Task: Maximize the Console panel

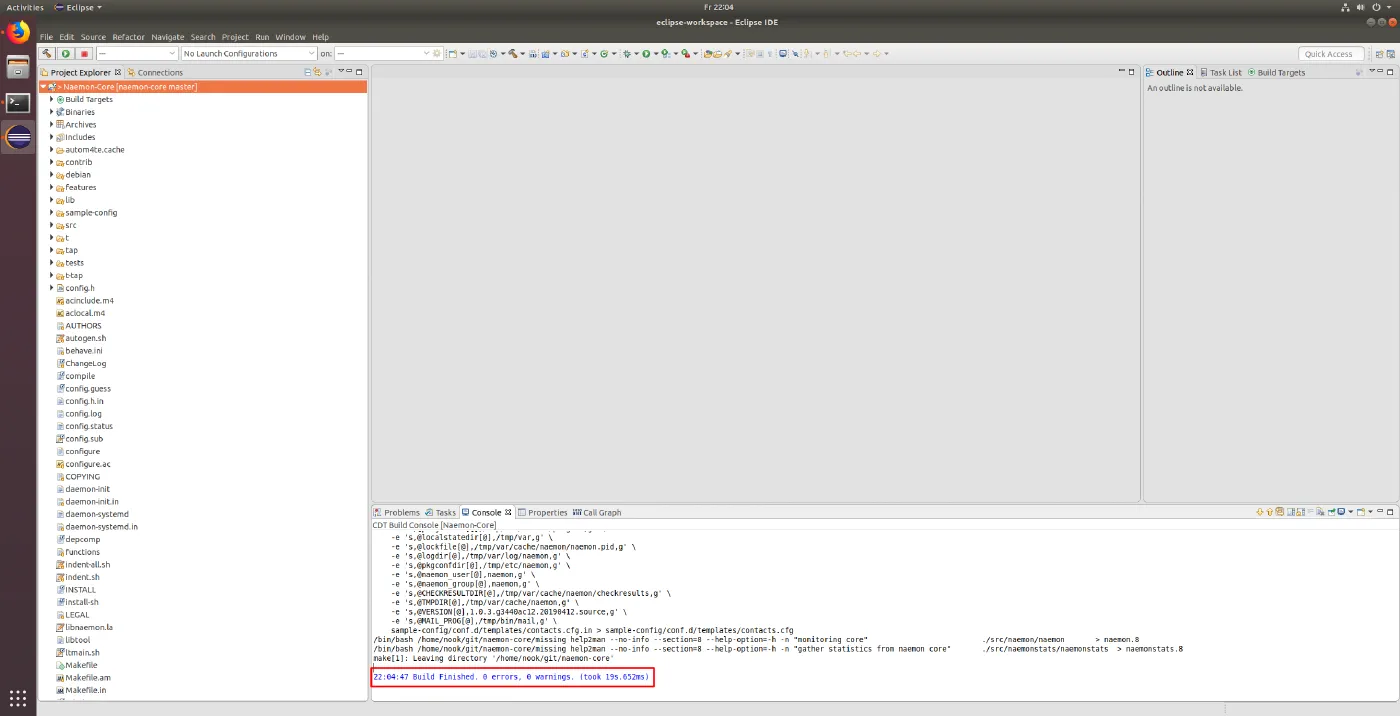Action: 1388,512
